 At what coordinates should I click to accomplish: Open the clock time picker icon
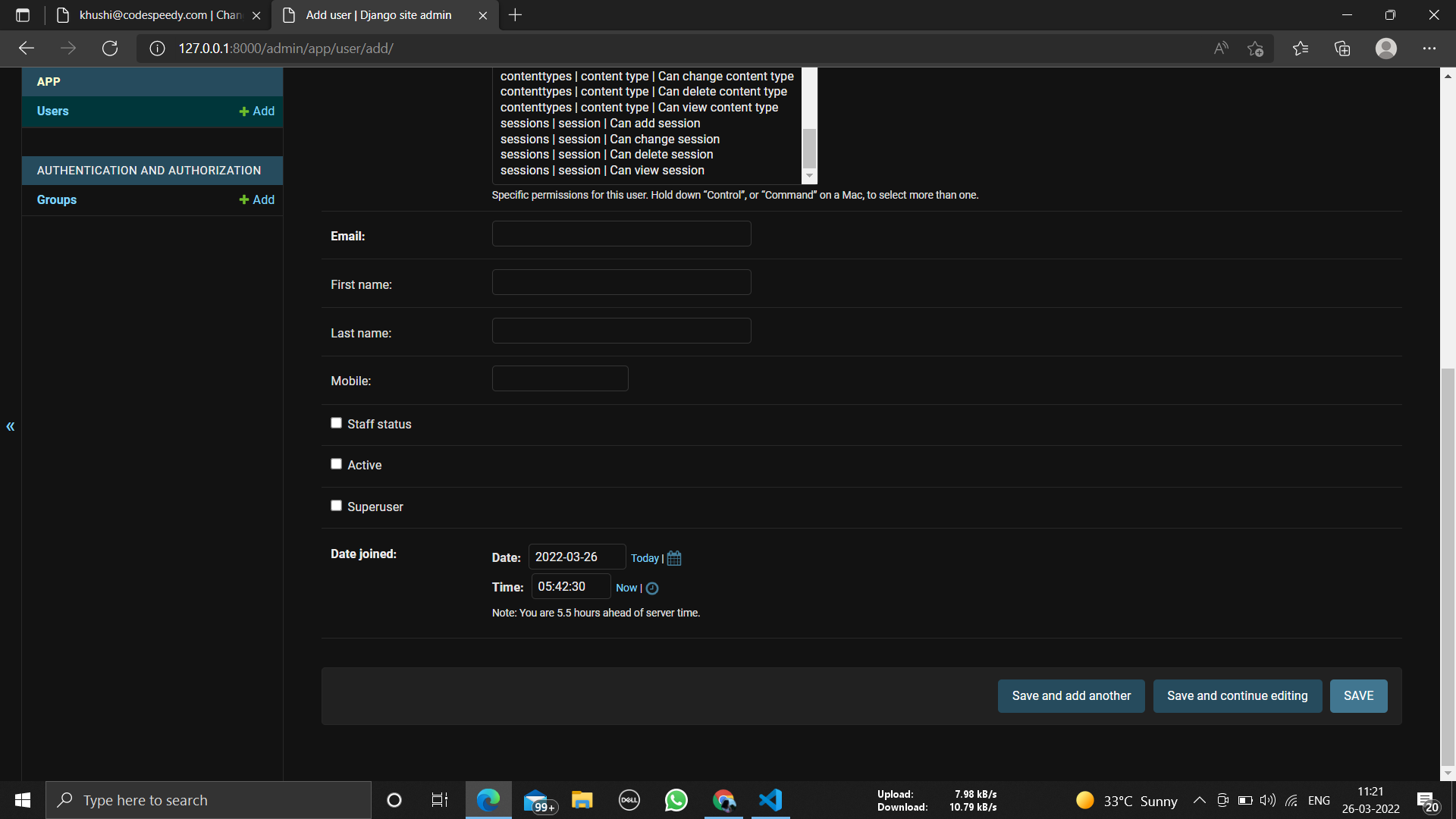click(x=652, y=588)
